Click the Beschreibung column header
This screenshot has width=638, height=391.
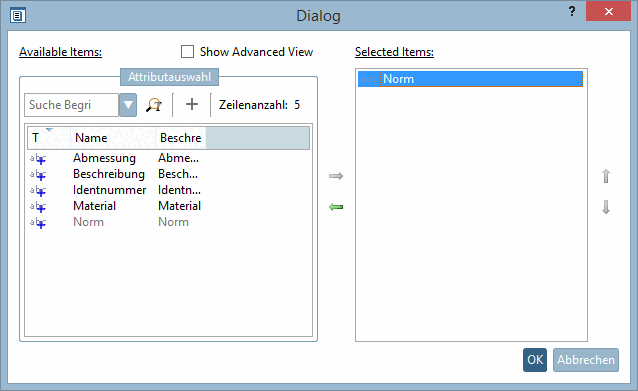tap(180, 138)
